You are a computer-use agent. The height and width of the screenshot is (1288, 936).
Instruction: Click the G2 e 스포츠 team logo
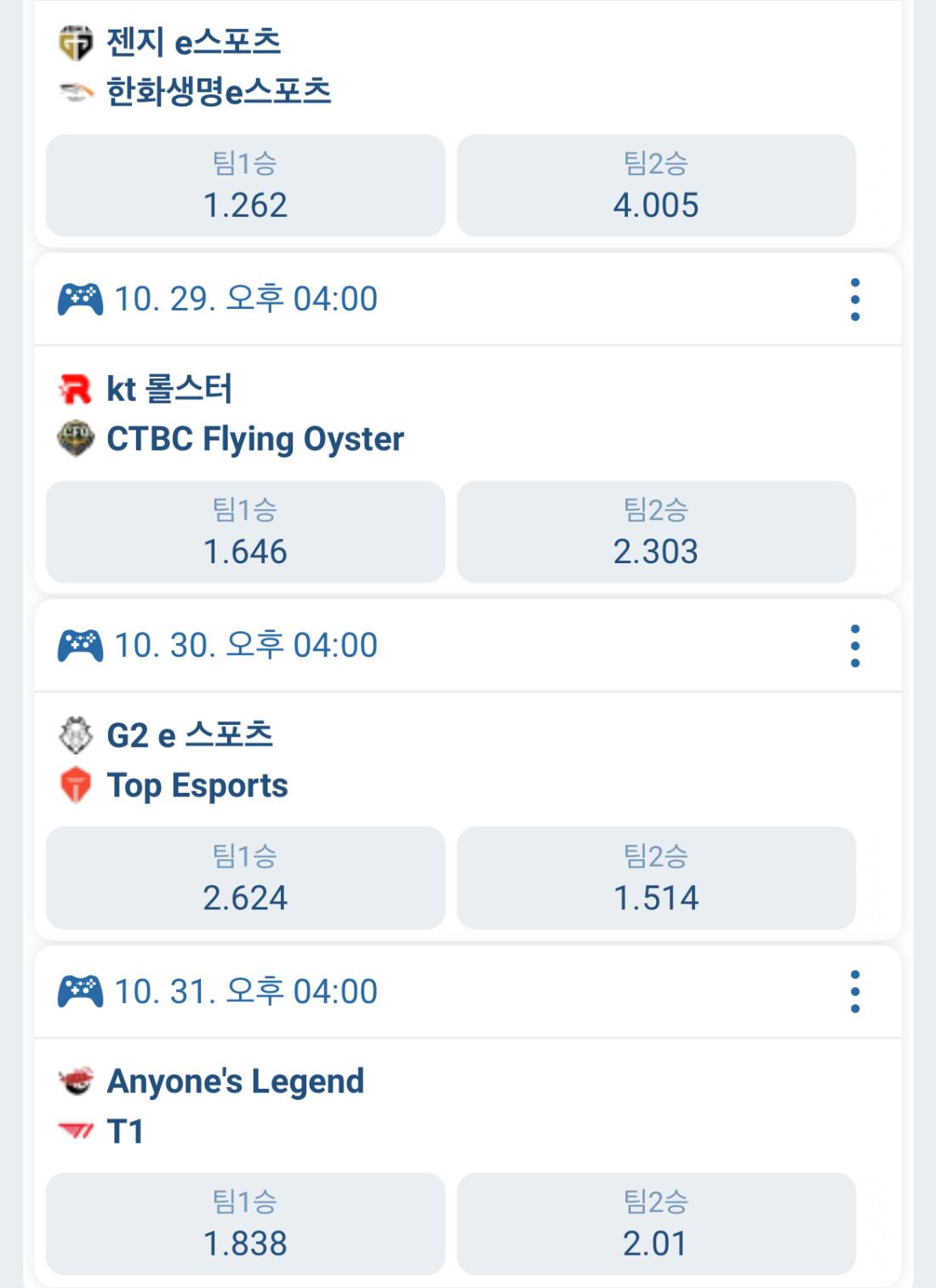point(76,736)
